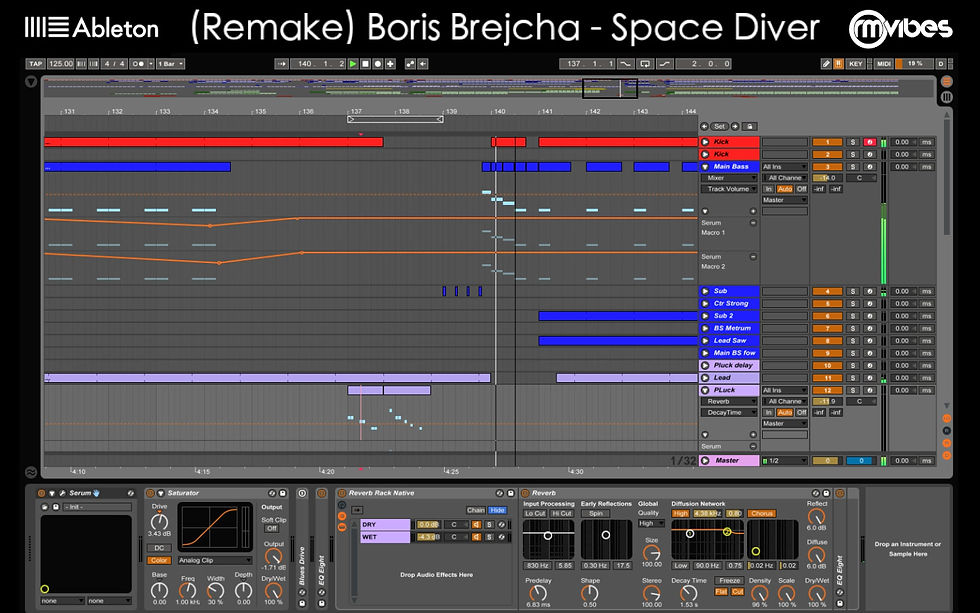Click the 125.00 tempo field
980x613 pixels.
click(61, 63)
